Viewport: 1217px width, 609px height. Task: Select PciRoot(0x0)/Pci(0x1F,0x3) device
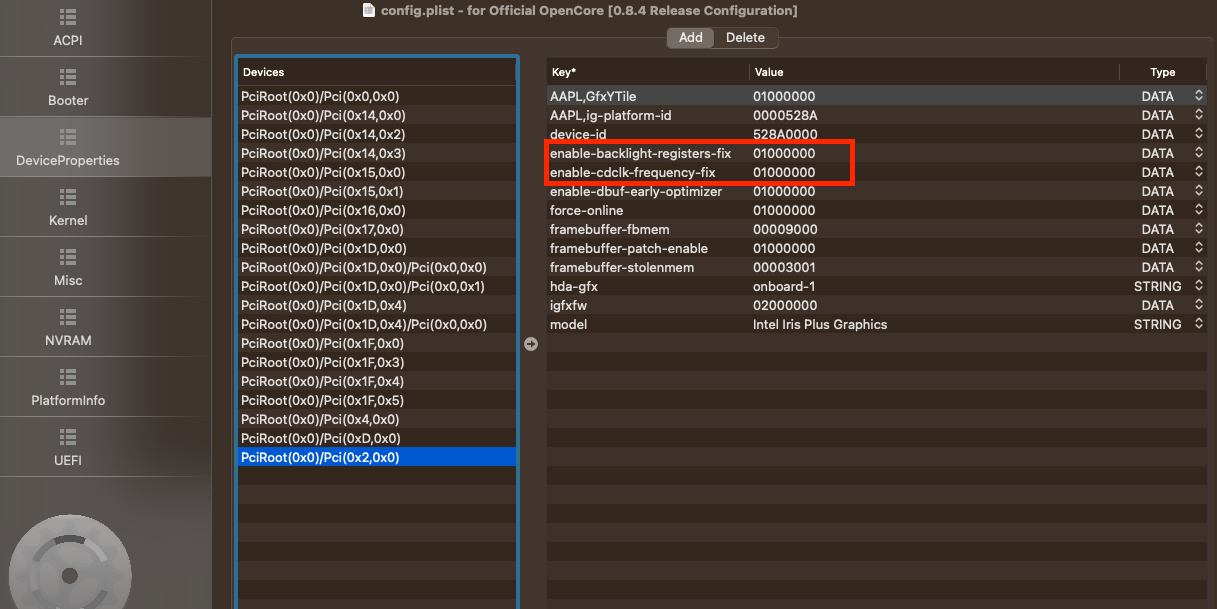pyautogui.click(x=323, y=362)
